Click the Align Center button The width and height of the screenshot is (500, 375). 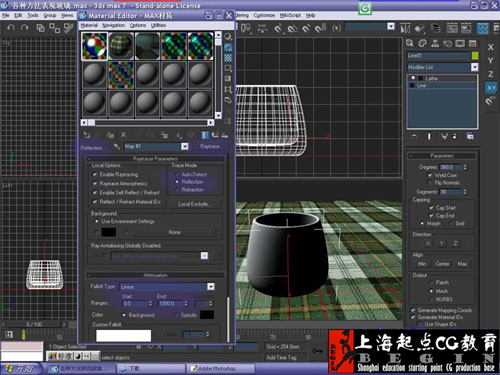(442, 264)
